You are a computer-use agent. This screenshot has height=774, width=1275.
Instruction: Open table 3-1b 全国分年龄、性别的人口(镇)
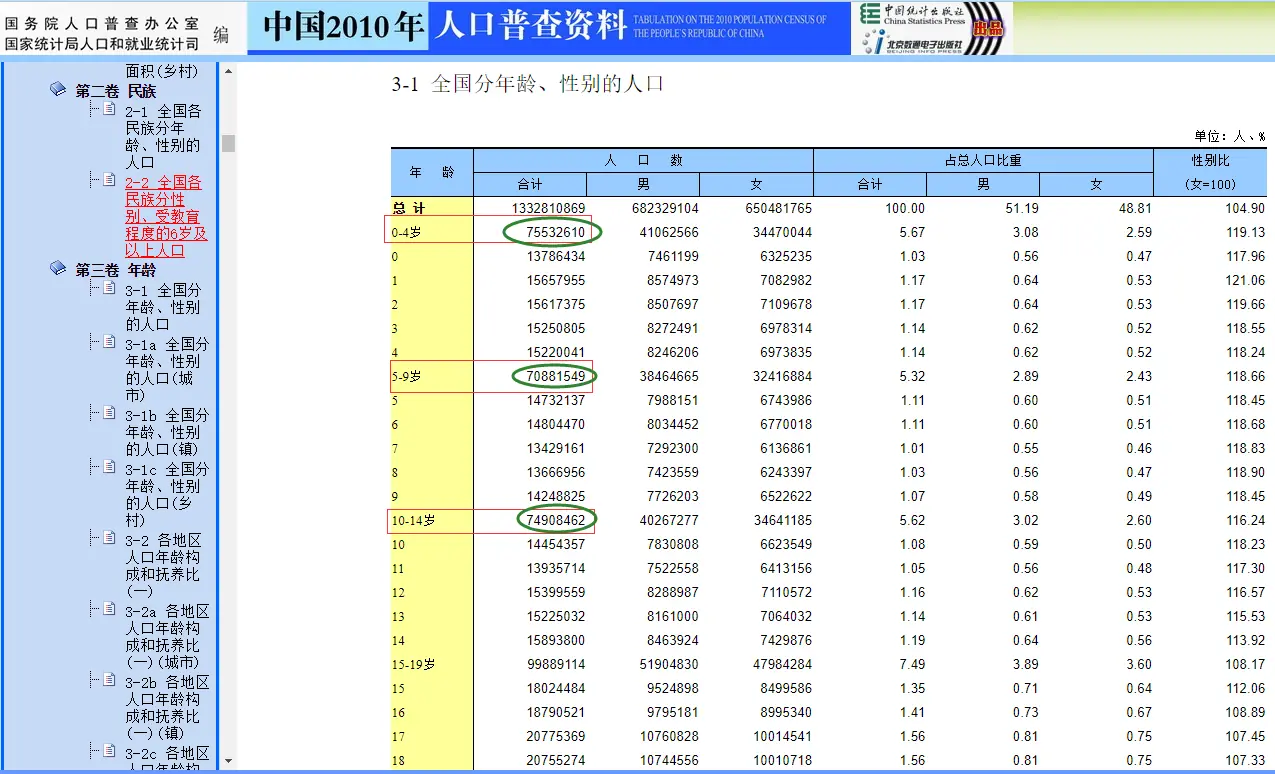(x=167, y=432)
